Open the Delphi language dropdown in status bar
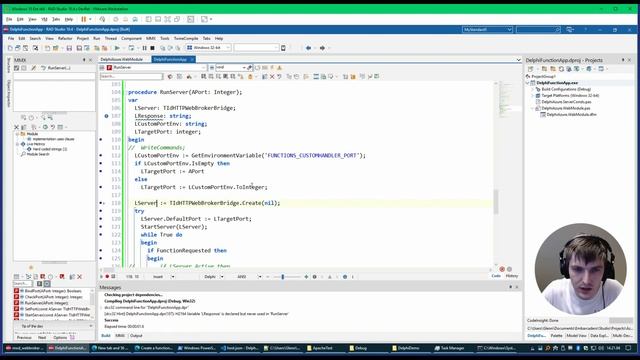This screenshot has width=640, height=360. pyautogui.click(x=222, y=277)
